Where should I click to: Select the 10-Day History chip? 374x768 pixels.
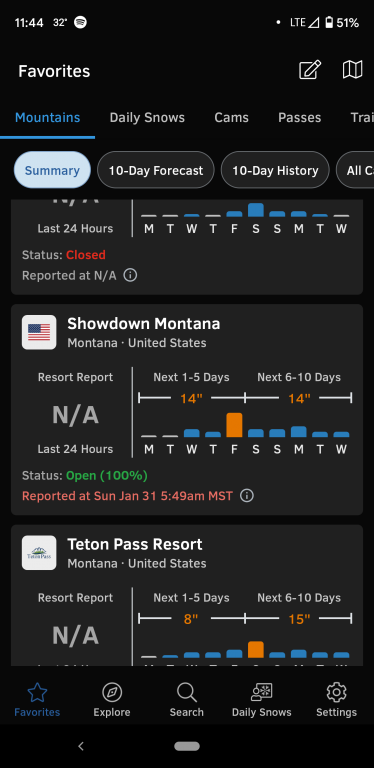pyautogui.click(x=275, y=170)
